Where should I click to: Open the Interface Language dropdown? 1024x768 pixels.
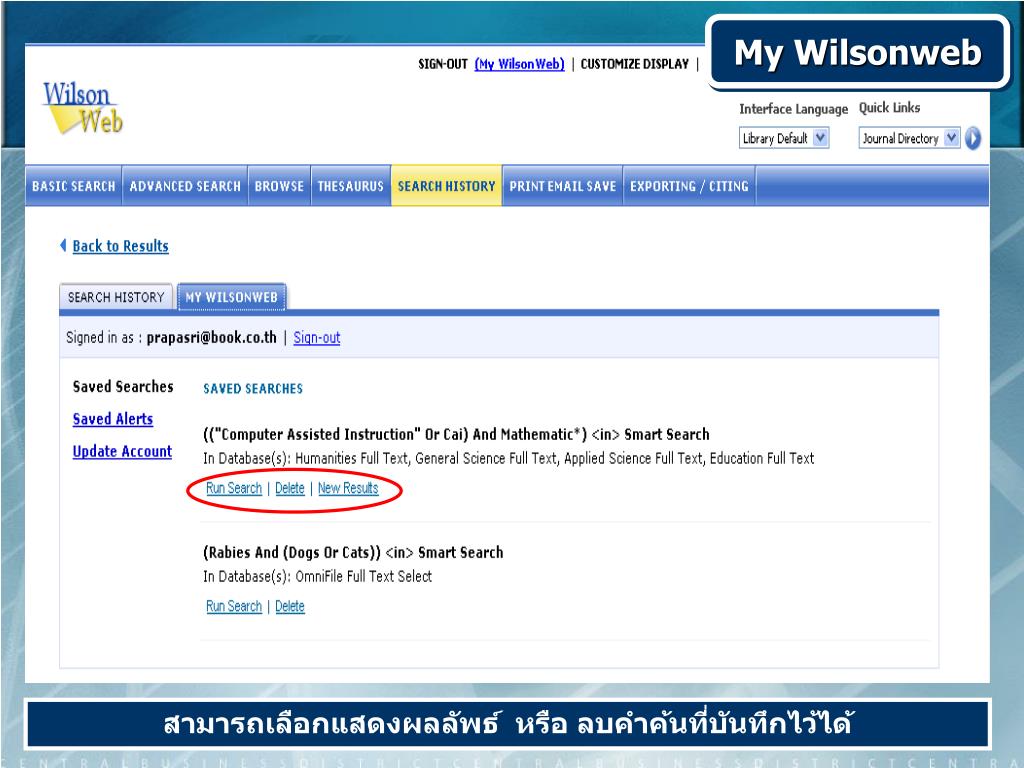[784, 138]
